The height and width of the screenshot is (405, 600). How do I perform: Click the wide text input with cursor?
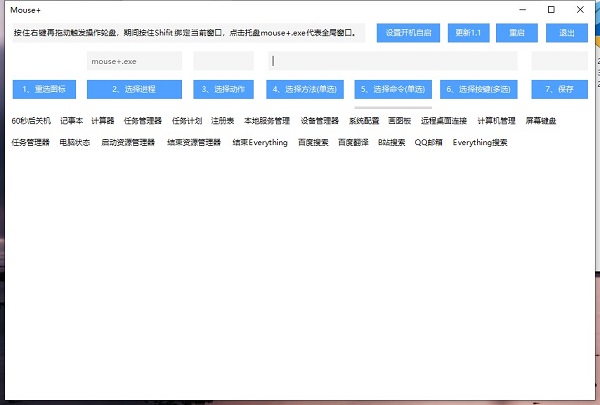coord(392,61)
